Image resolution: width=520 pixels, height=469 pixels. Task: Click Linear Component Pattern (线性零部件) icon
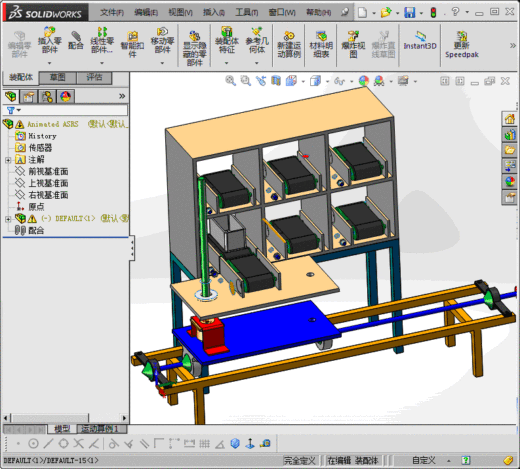[x=102, y=41]
